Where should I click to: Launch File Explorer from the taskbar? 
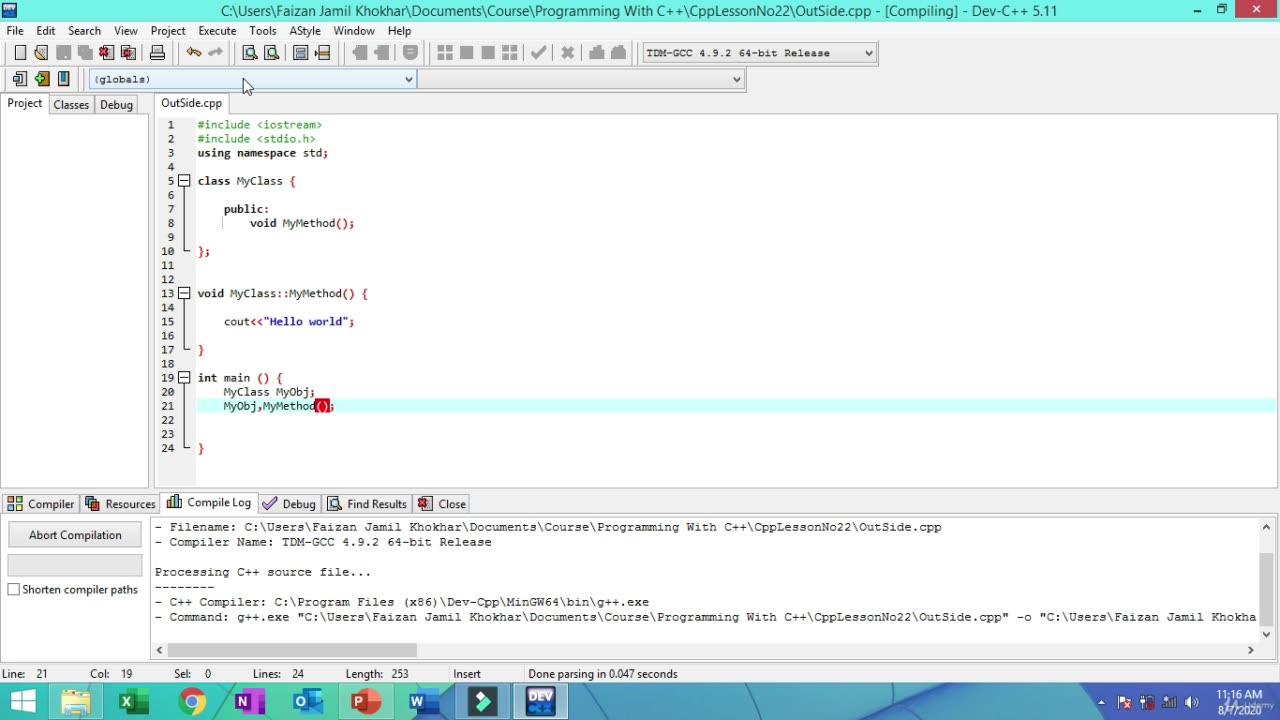[76, 702]
